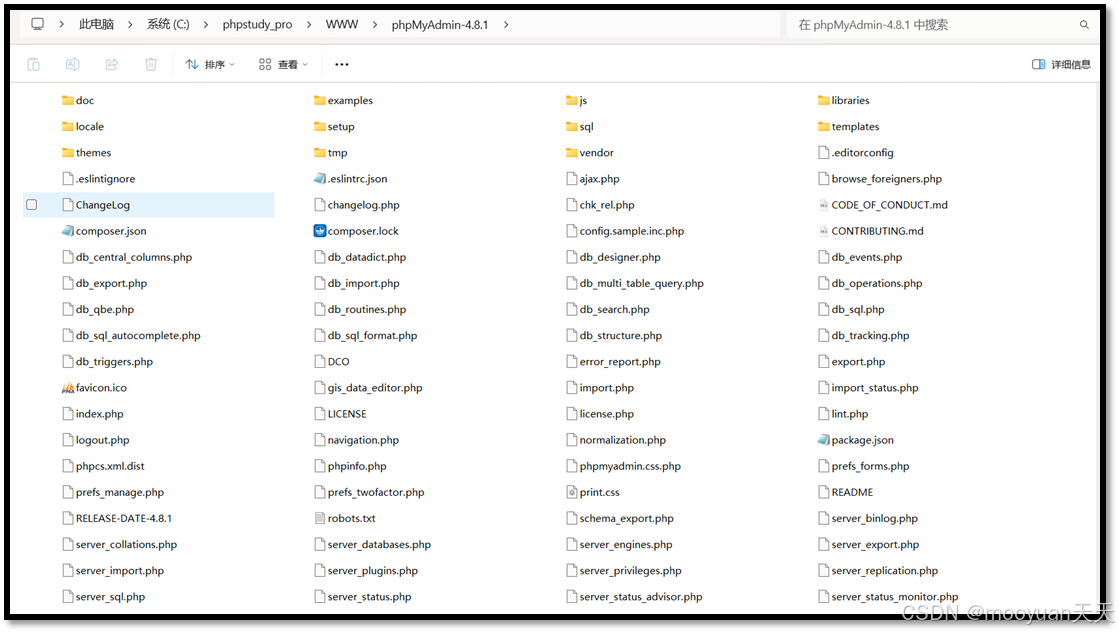Click the print.css file icon
Image resolution: width=1119 pixels, height=633 pixels.
coord(572,492)
